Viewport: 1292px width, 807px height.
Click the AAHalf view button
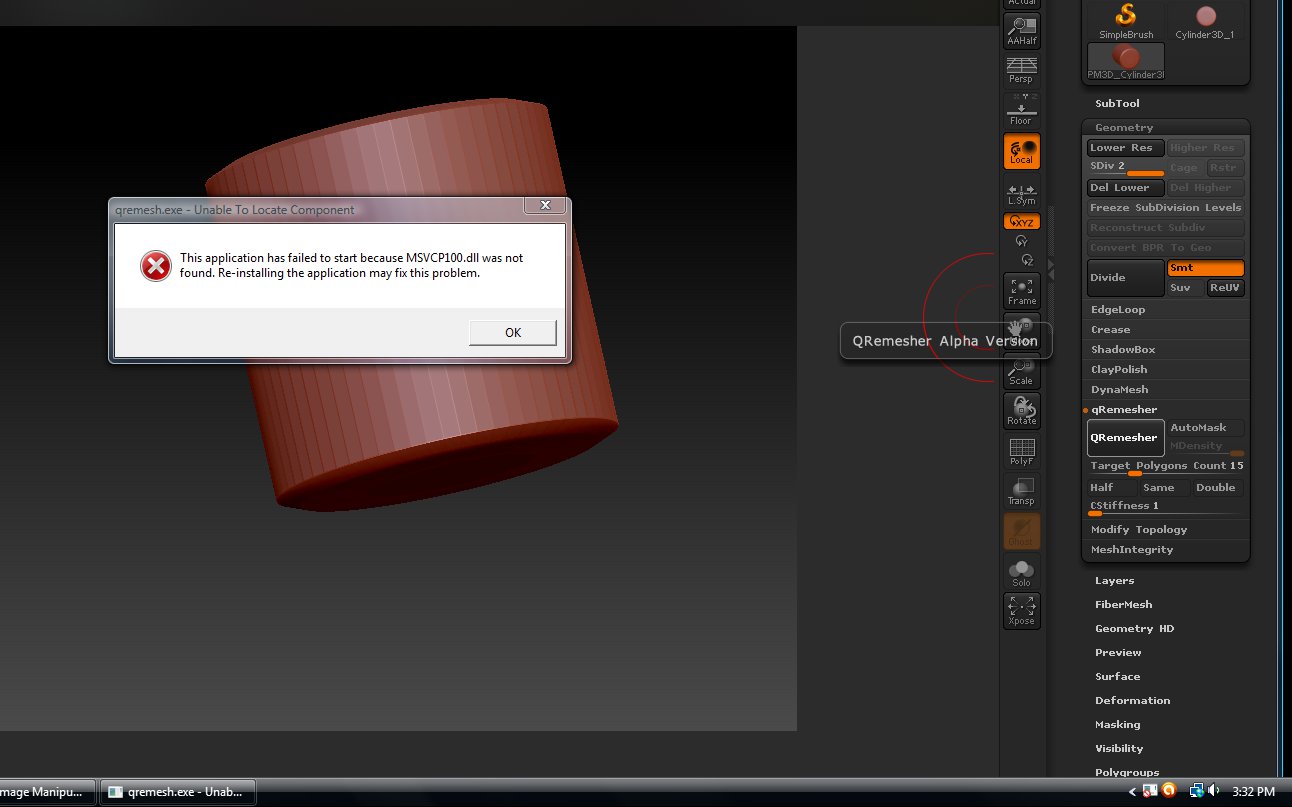click(x=1021, y=32)
